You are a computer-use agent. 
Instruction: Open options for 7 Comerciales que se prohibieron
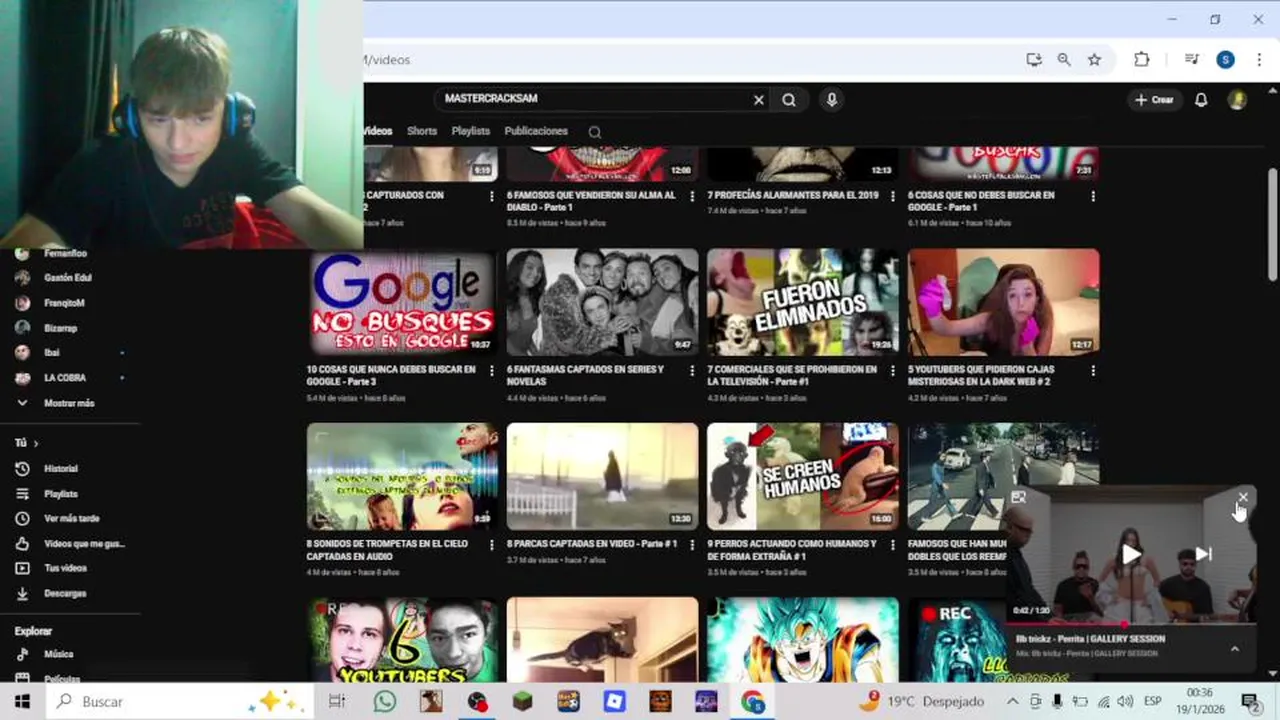click(892, 371)
